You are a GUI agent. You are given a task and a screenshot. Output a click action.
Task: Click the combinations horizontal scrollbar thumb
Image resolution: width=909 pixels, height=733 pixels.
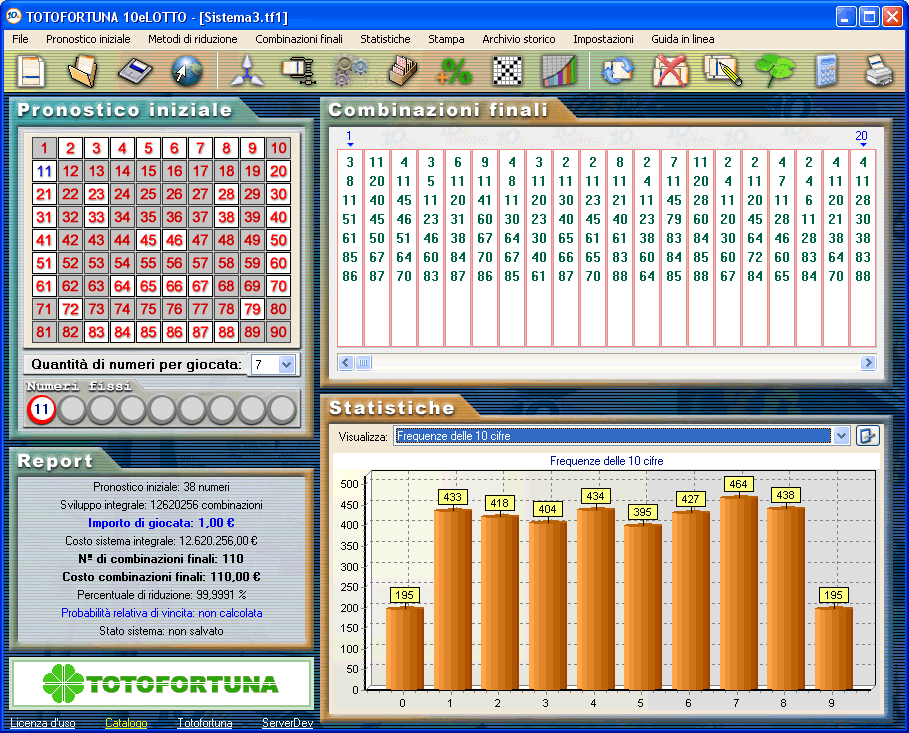363,363
